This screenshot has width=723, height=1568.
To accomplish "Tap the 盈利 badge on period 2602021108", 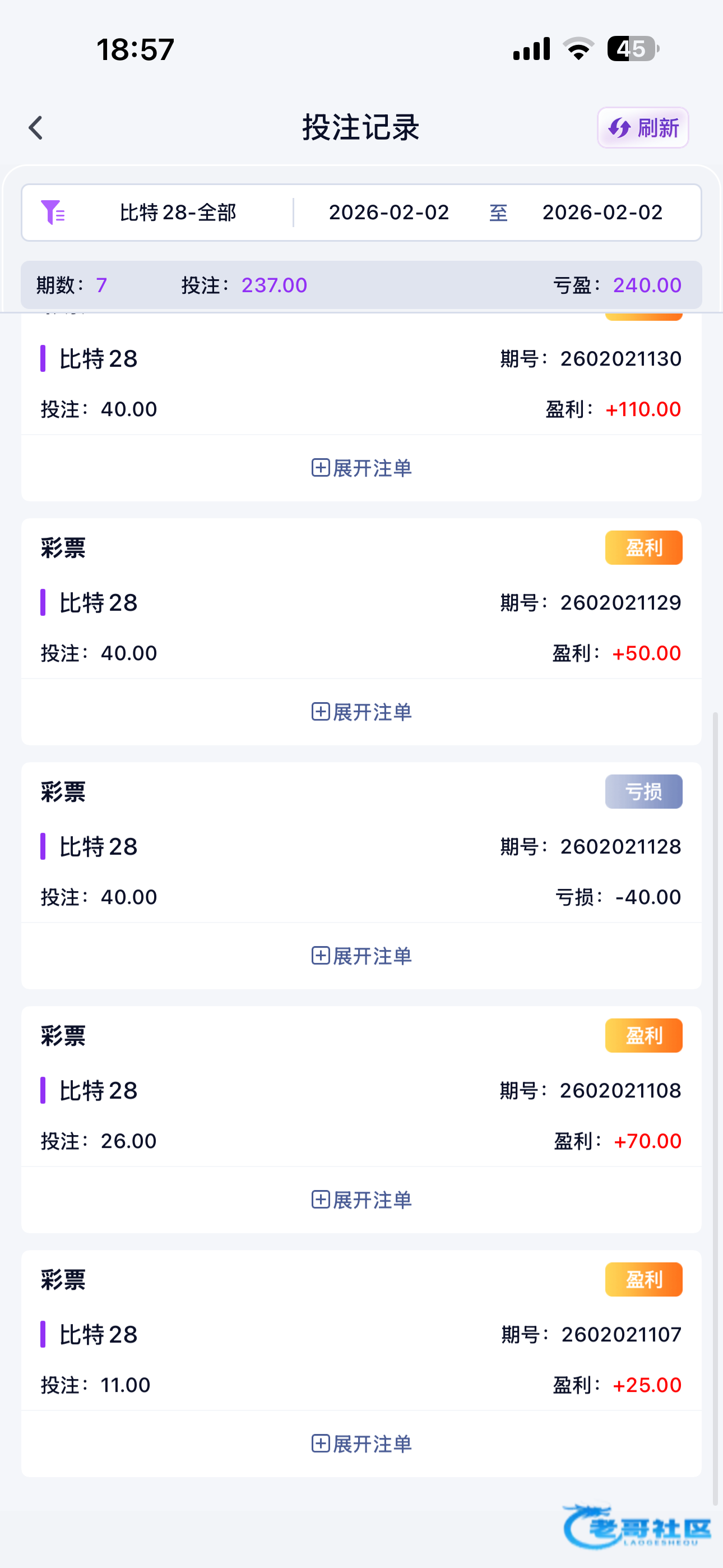I will (x=643, y=1036).
